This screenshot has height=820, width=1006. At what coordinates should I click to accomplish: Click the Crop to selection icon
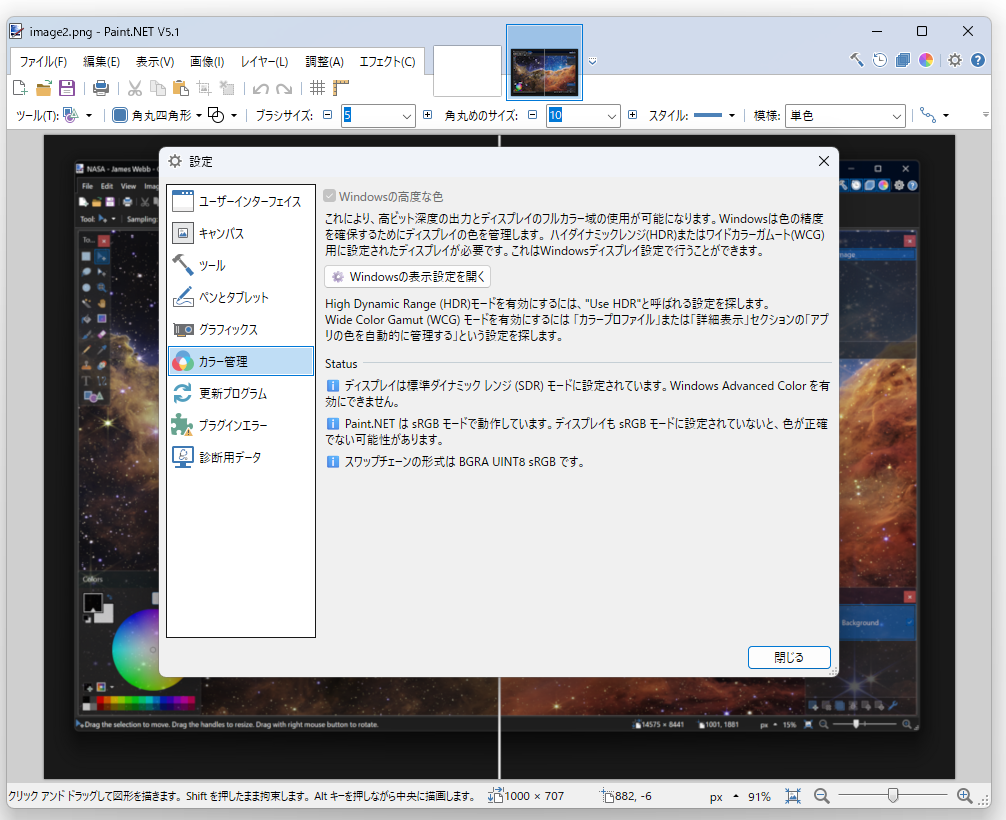[x=204, y=88]
